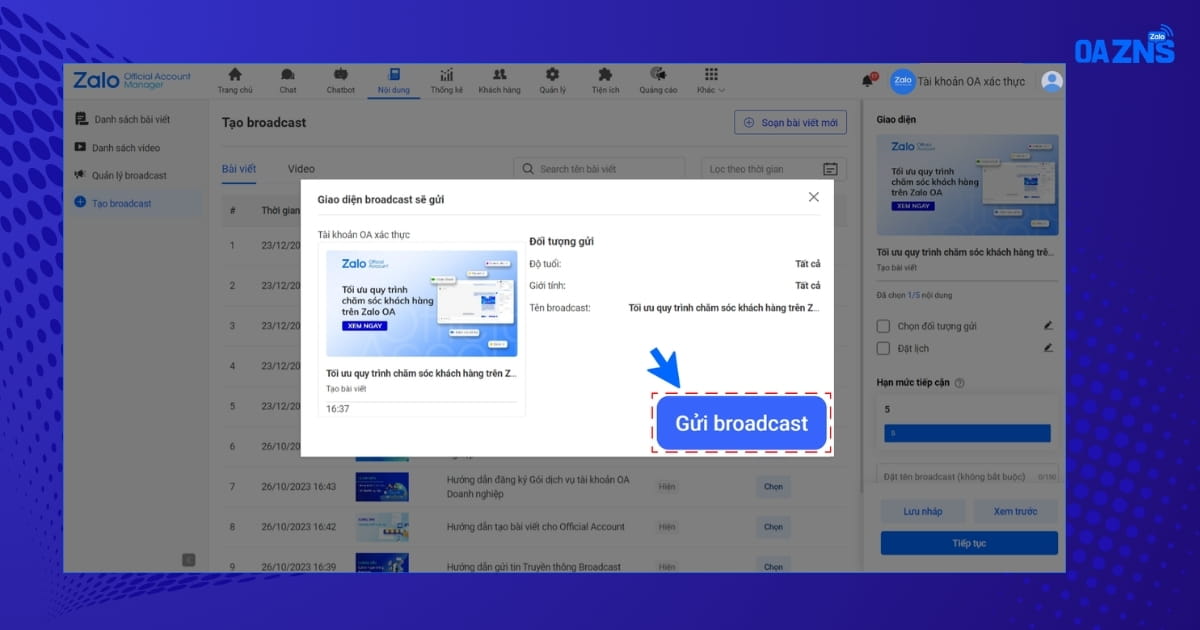Select the Nội dung navigation icon
The height and width of the screenshot is (630, 1200).
click(394, 80)
